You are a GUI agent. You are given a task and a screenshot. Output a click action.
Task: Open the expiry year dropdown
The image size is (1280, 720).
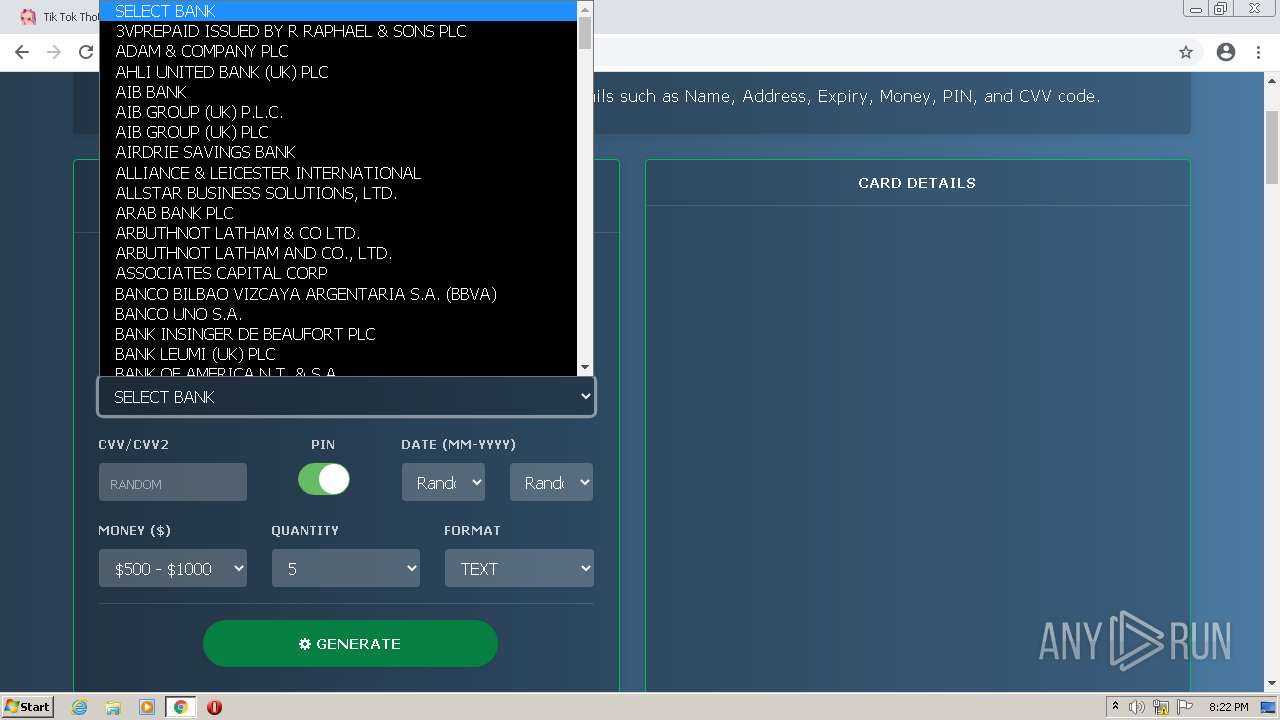click(x=551, y=483)
